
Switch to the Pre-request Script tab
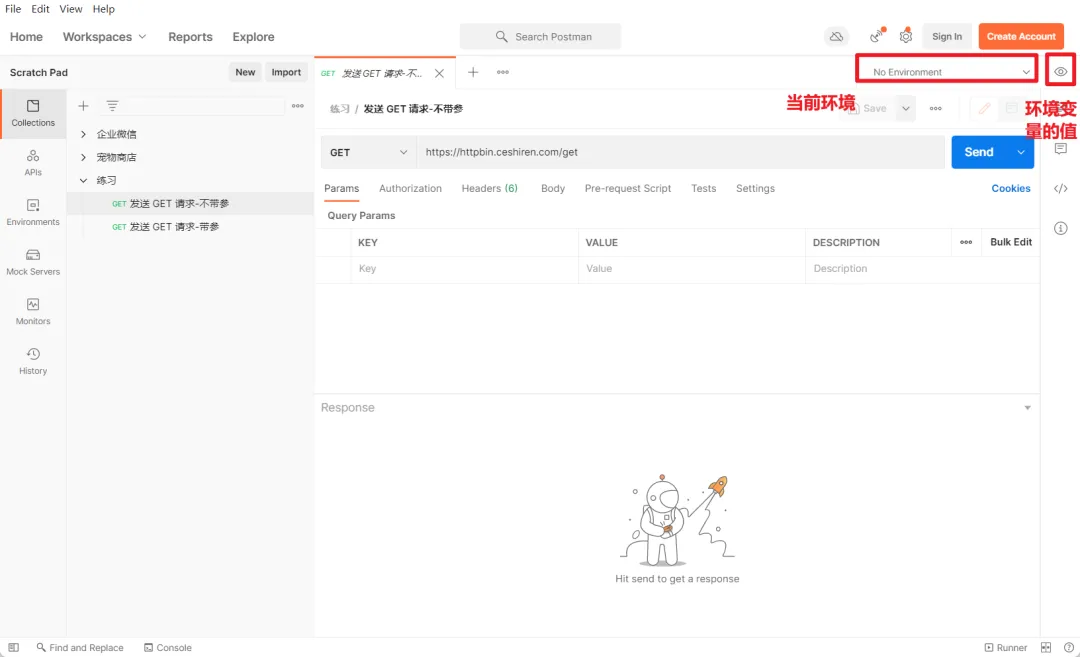(627, 189)
